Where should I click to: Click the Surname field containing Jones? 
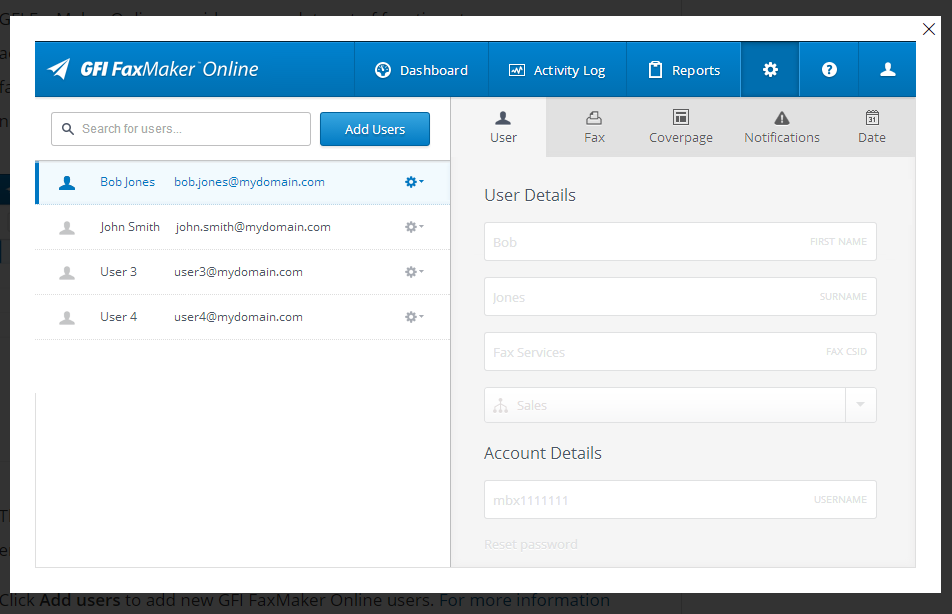tap(680, 296)
